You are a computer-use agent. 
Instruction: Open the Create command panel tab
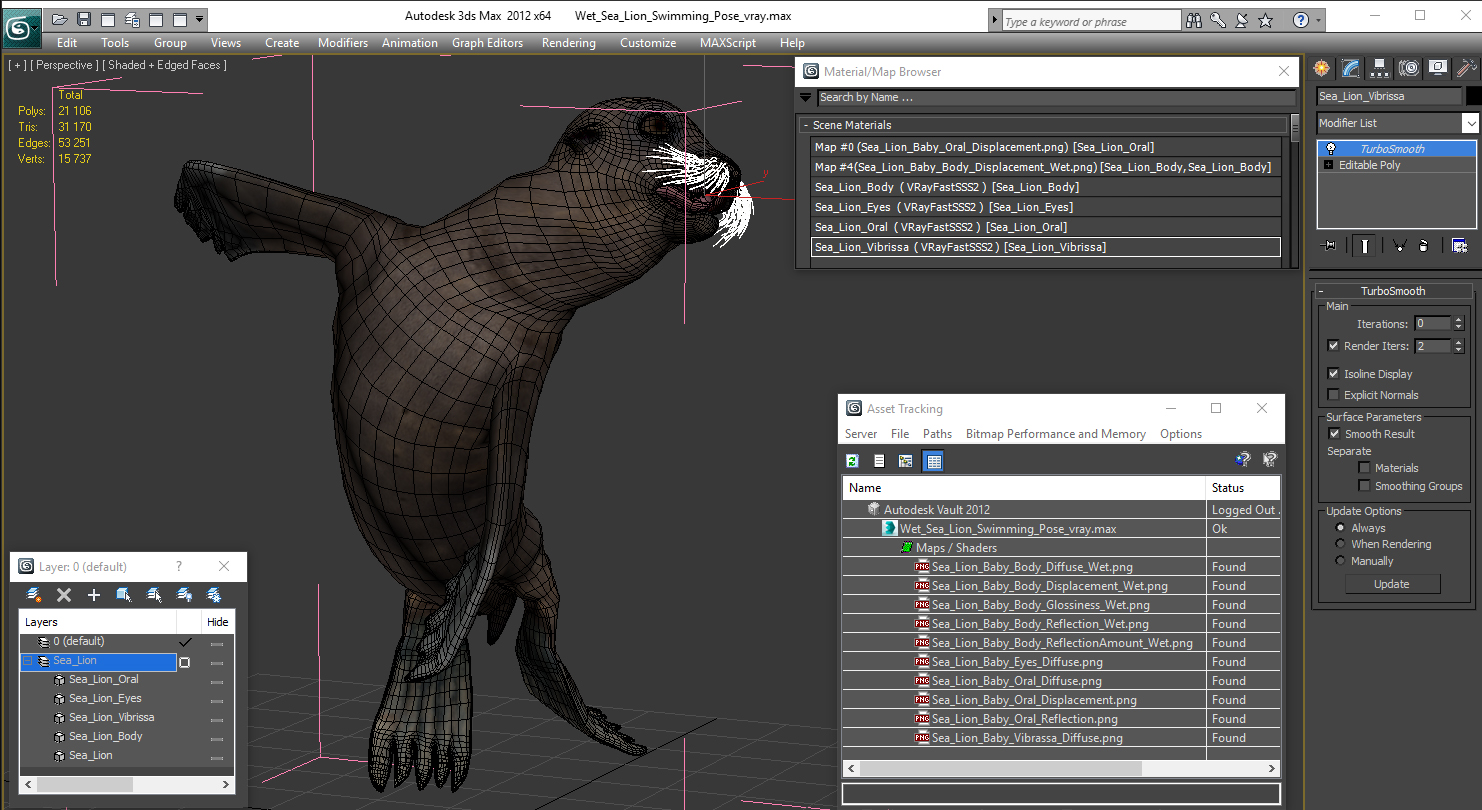[x=1322, y=68]
